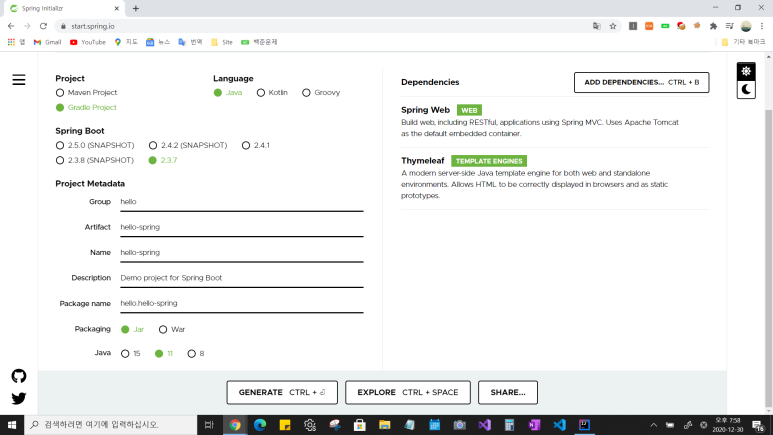The image size is (773, 435).
Task: Reload the page in Chrome
Action: (43, 26)
